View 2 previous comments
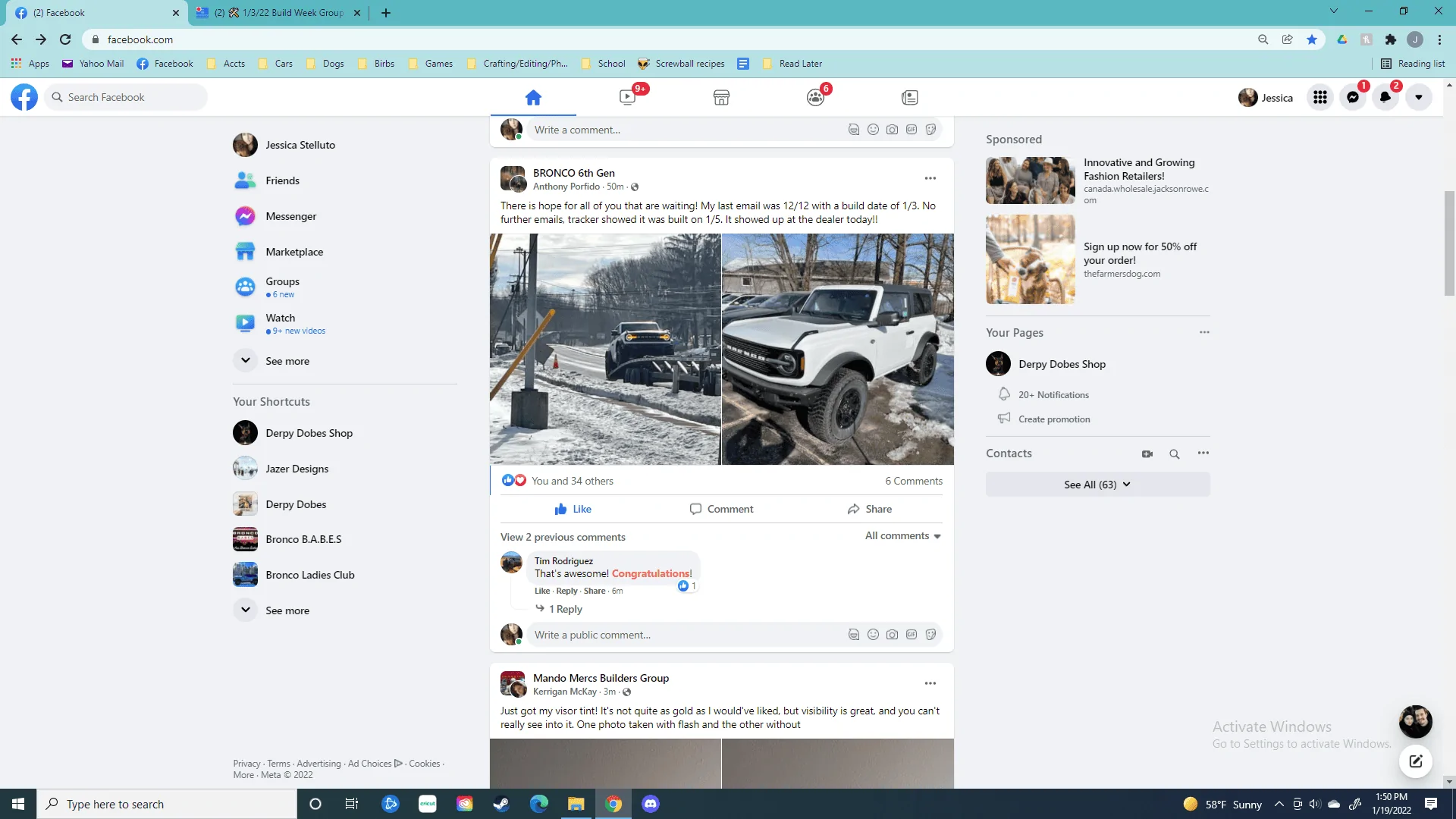This screenshot has width=1456, height=819. click(x=563, y=537)
